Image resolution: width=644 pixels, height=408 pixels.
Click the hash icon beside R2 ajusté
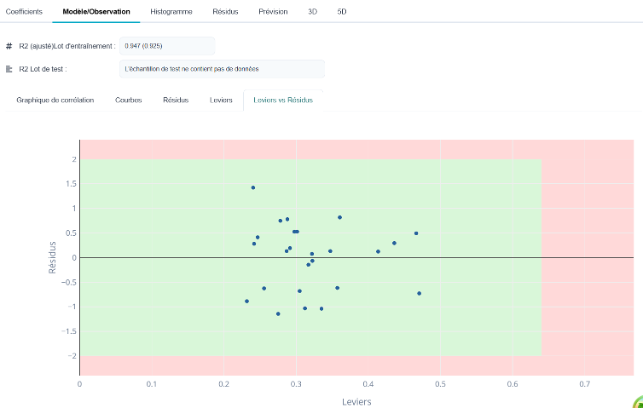(x=9, y=46)
